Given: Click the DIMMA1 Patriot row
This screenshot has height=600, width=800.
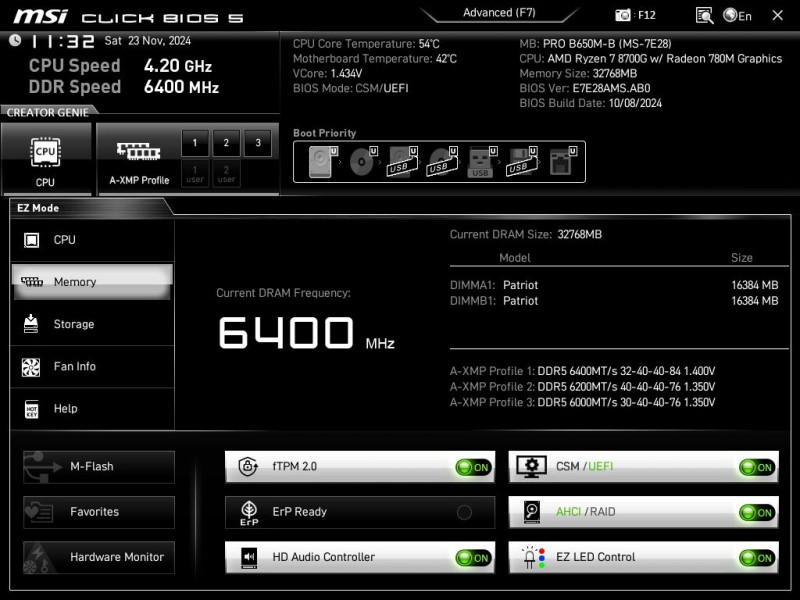Looking at the screenshot, I should [x=614, y=285].
